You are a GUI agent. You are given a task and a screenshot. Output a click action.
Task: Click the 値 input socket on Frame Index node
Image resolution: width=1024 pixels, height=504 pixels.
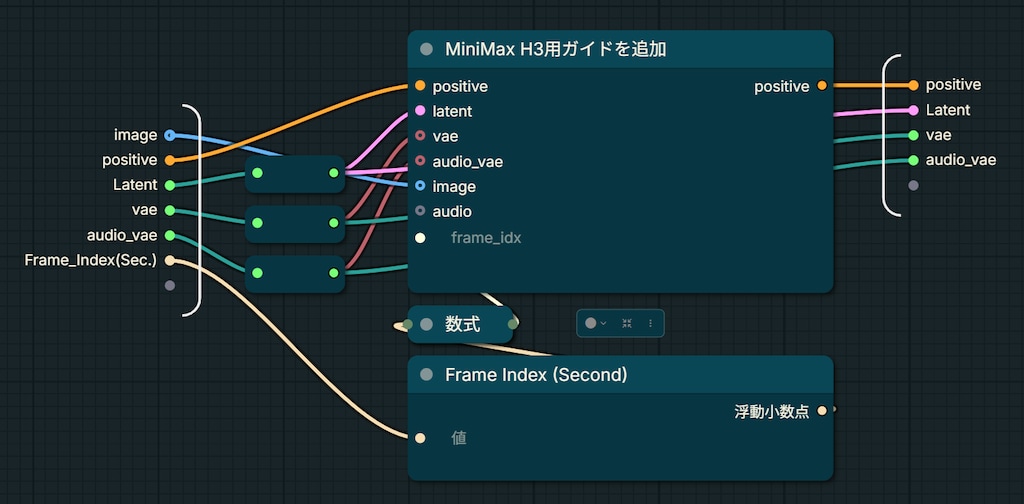420,438
